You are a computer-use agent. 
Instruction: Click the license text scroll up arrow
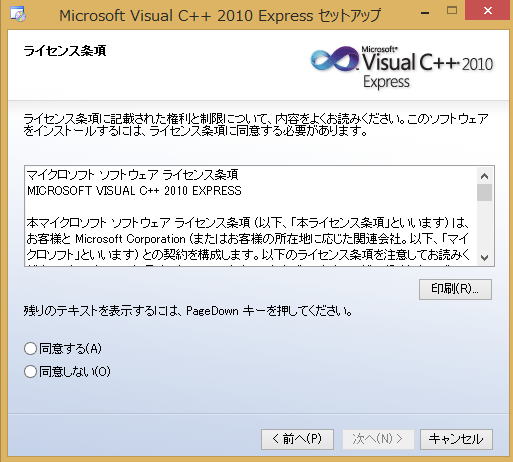[x=484, y=176]
